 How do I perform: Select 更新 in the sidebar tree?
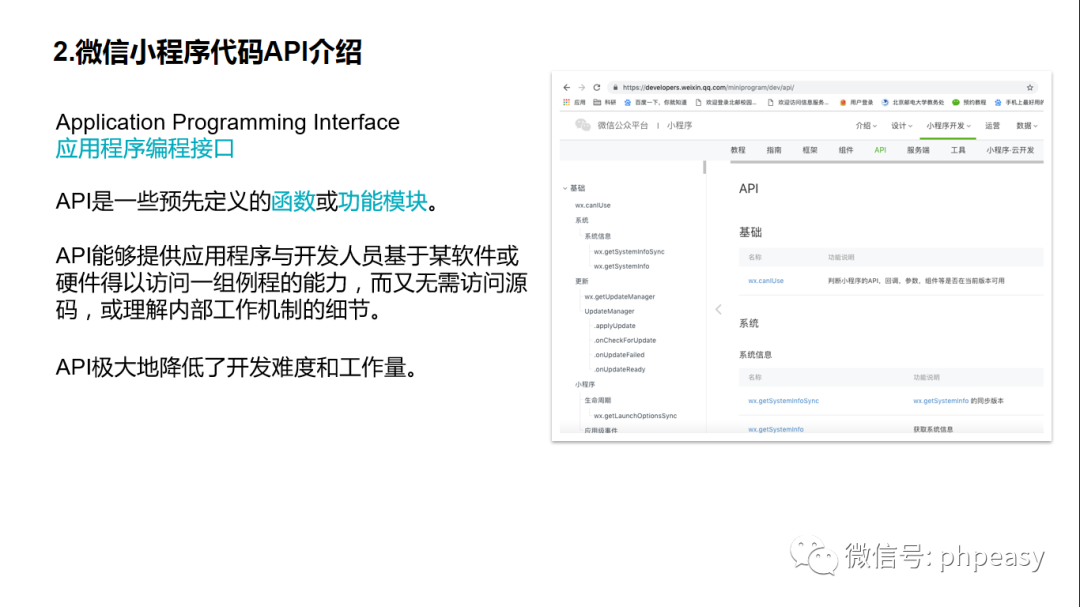(581, 281)
